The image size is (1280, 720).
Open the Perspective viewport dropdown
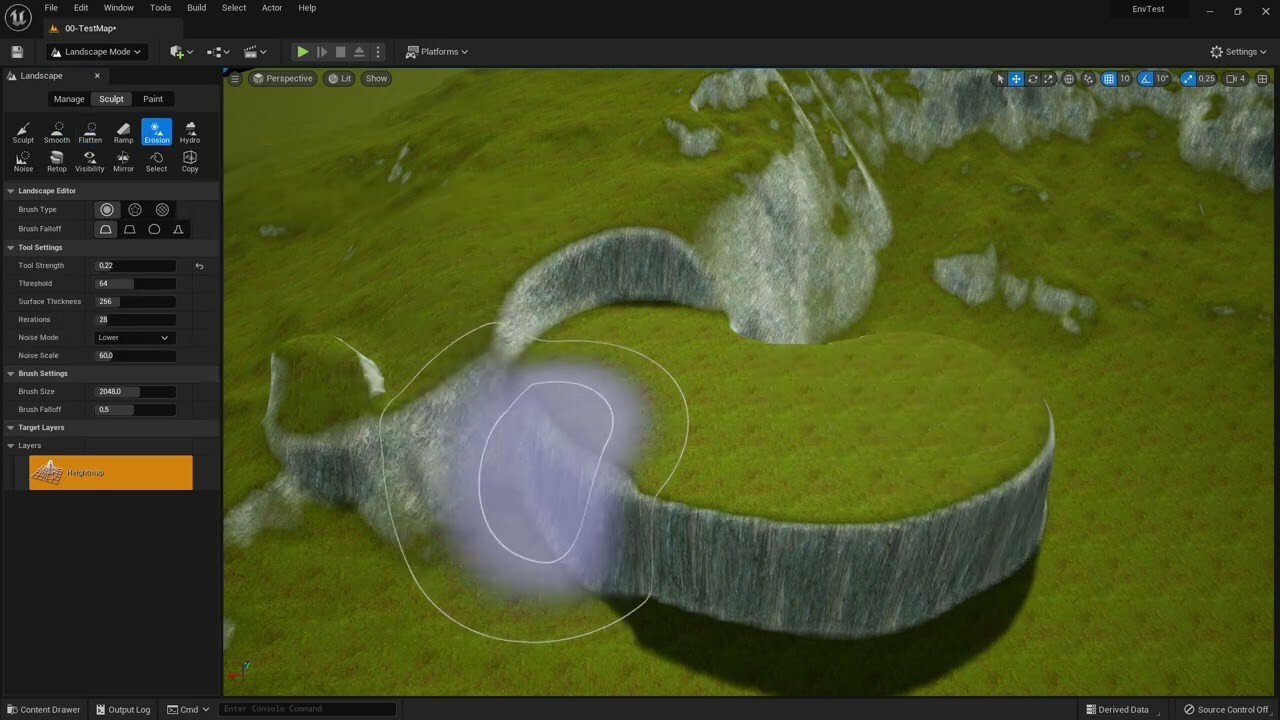point(282,78)
